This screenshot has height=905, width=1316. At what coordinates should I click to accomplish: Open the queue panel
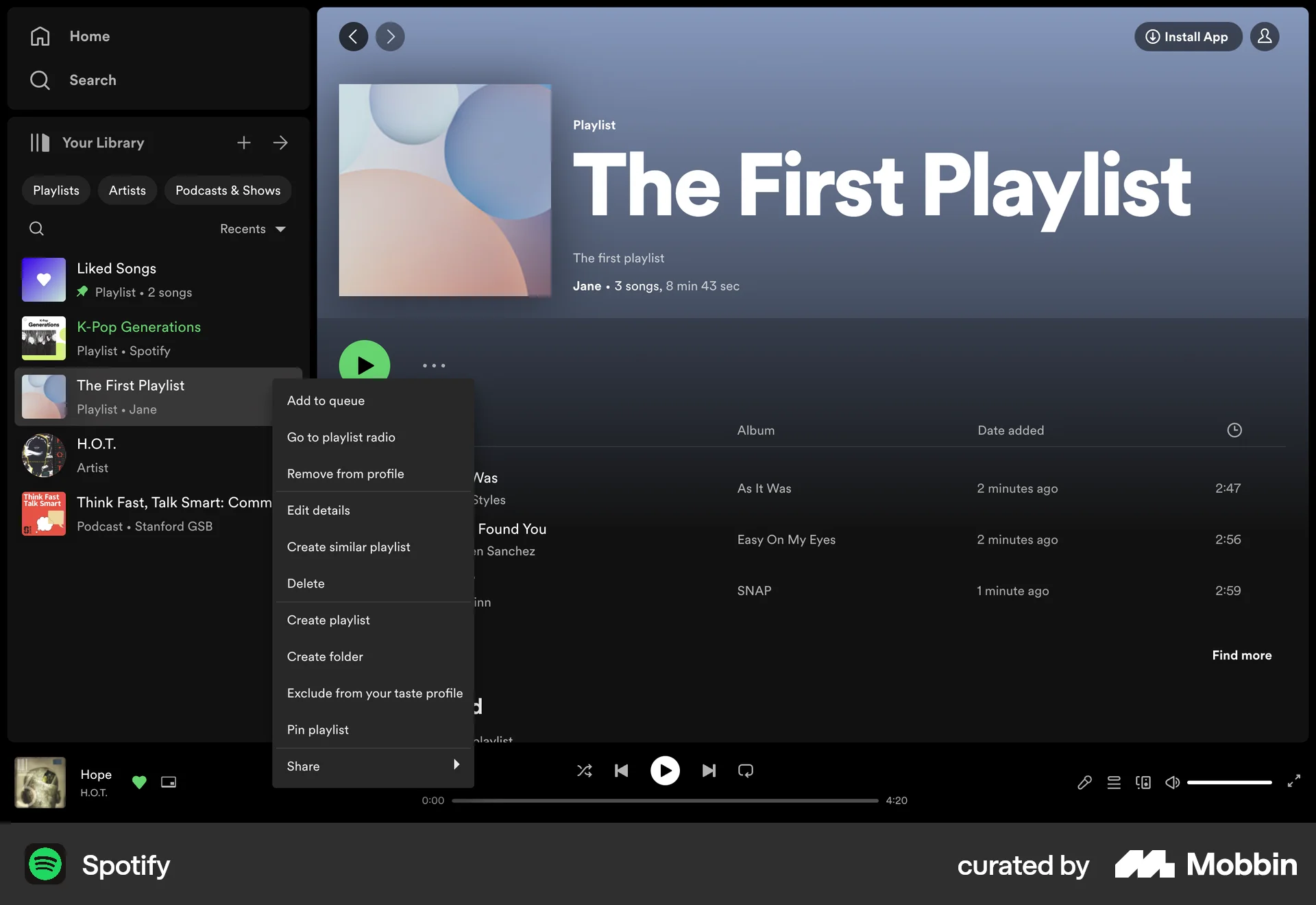tap(1114, 782)
